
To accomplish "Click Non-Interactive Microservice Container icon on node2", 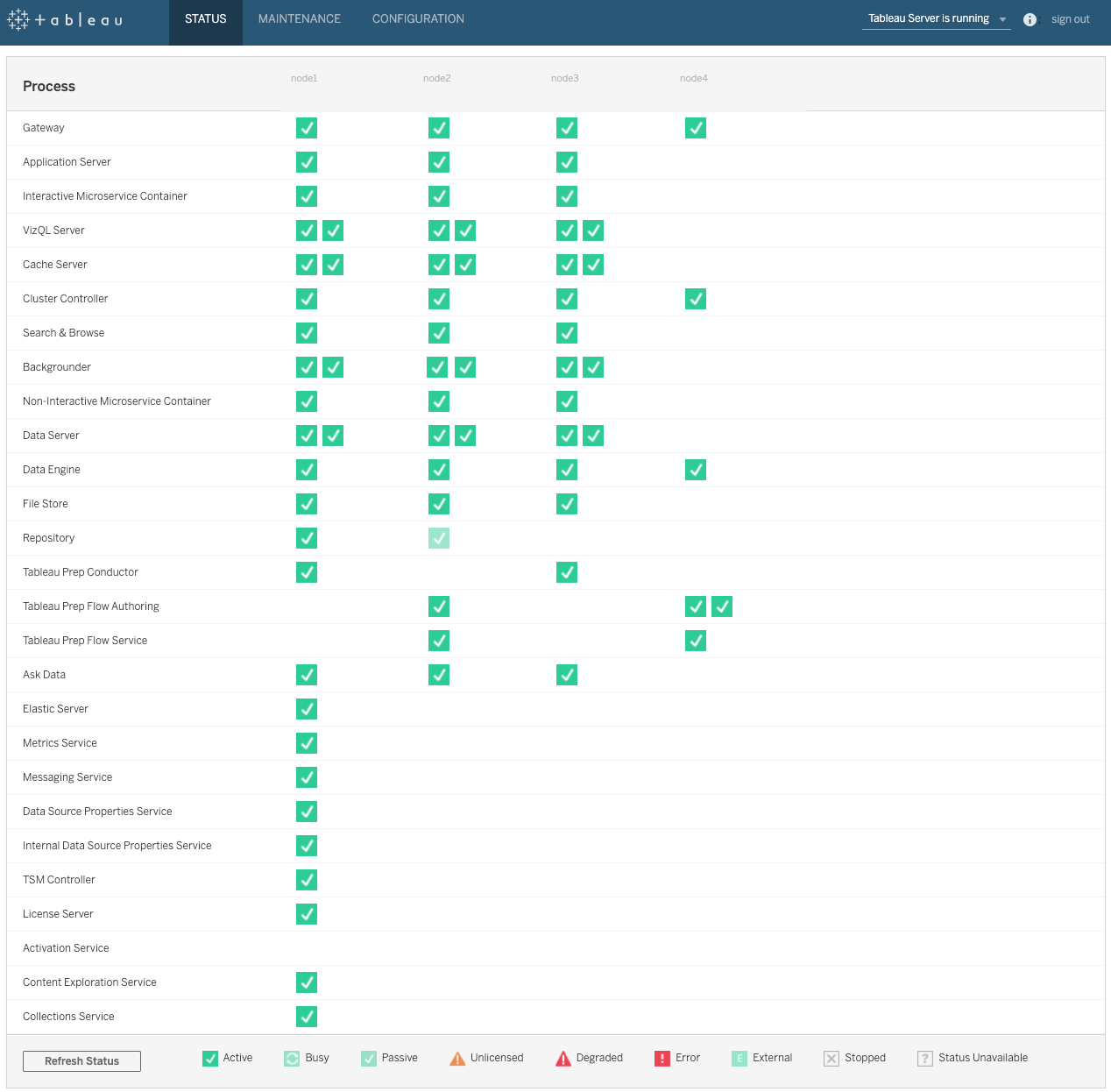I will (x=439, y=401).
